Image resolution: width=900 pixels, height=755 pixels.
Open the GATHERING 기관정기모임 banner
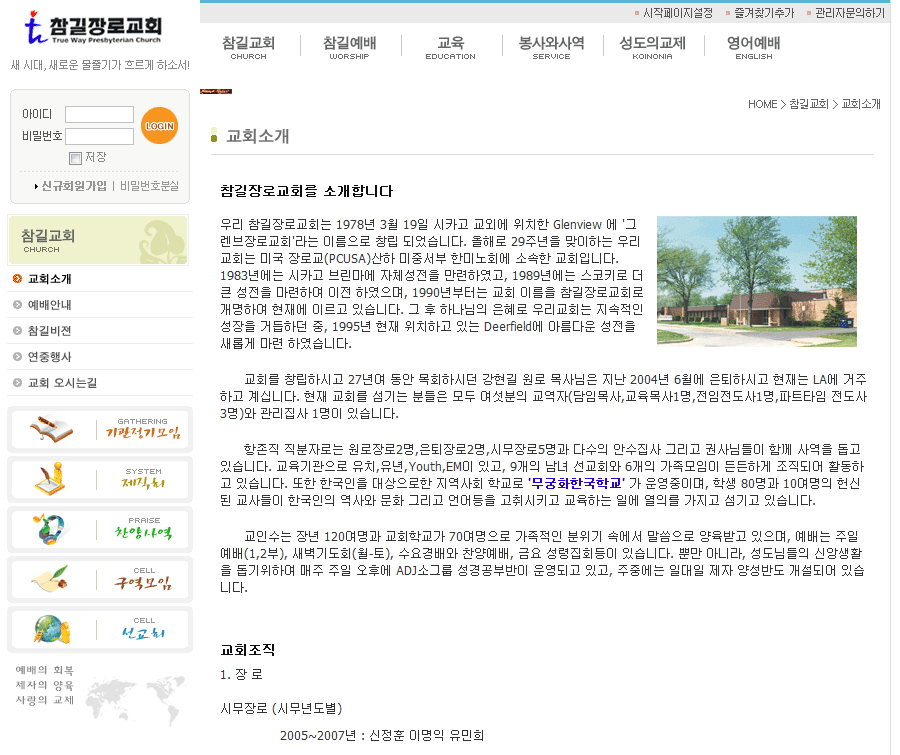click(99, 429)
